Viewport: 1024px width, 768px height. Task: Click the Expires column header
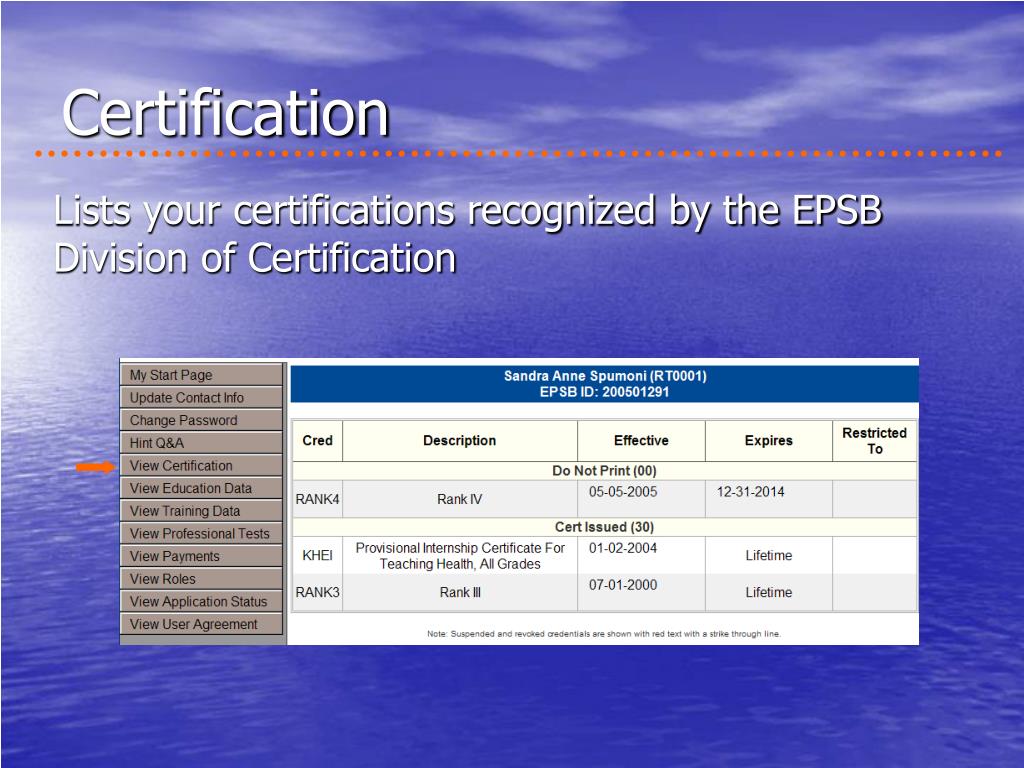(x=769, y=441)
